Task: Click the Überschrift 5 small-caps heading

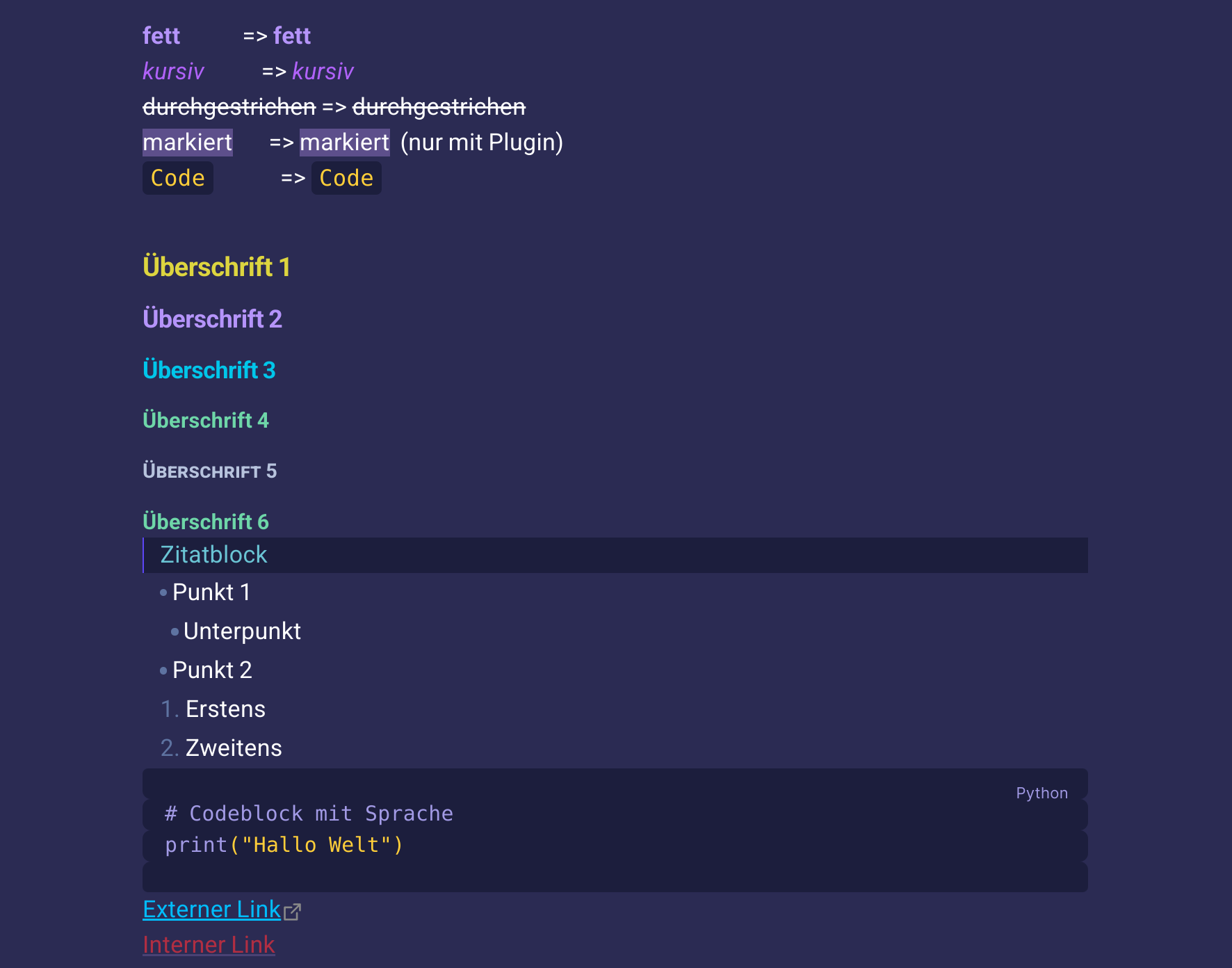Action: (x=209, y=471)
